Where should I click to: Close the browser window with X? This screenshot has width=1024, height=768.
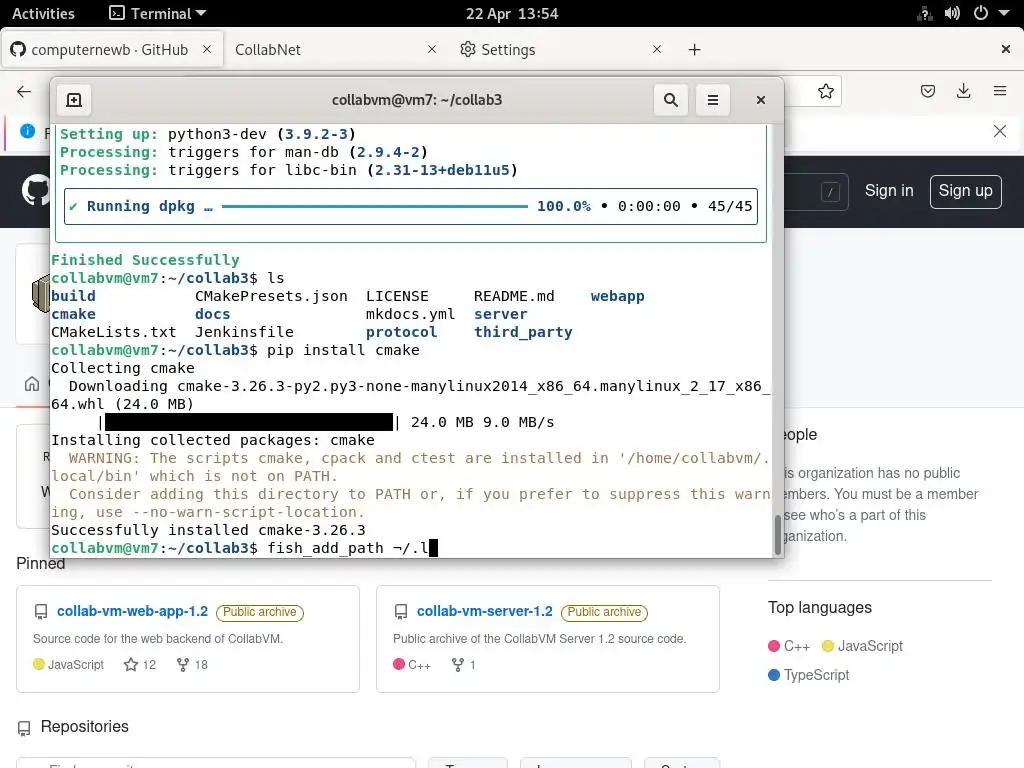pos(1006,49)
